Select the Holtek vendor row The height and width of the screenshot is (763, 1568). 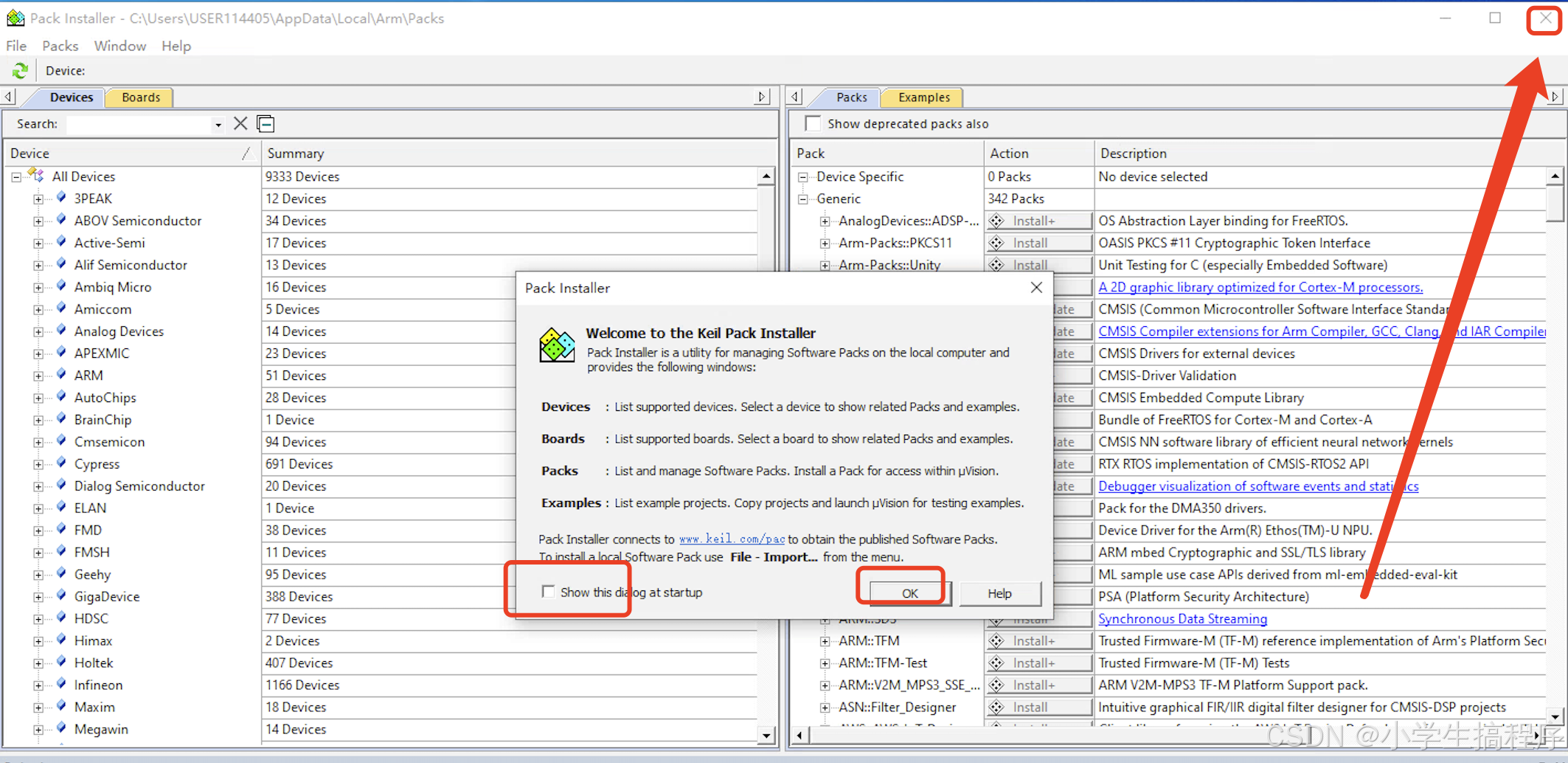[94, 663]
